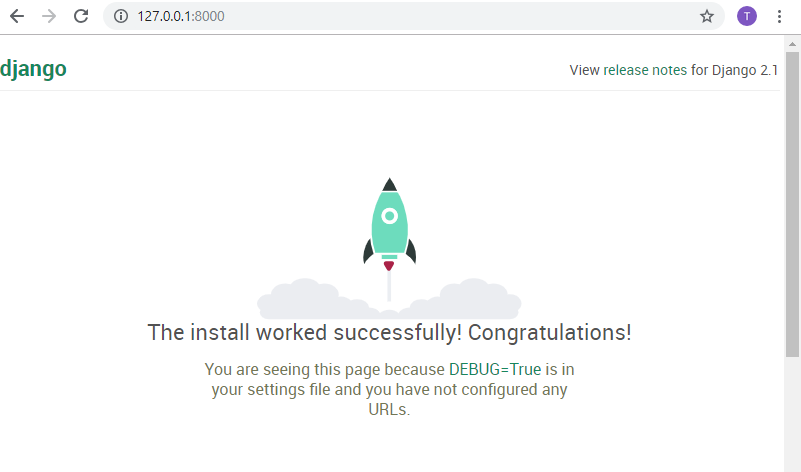This screenshot has height=472, width=801.
Task: Click the browser Forward arrow
Action: pyautogui.click(x=49, y=16)
